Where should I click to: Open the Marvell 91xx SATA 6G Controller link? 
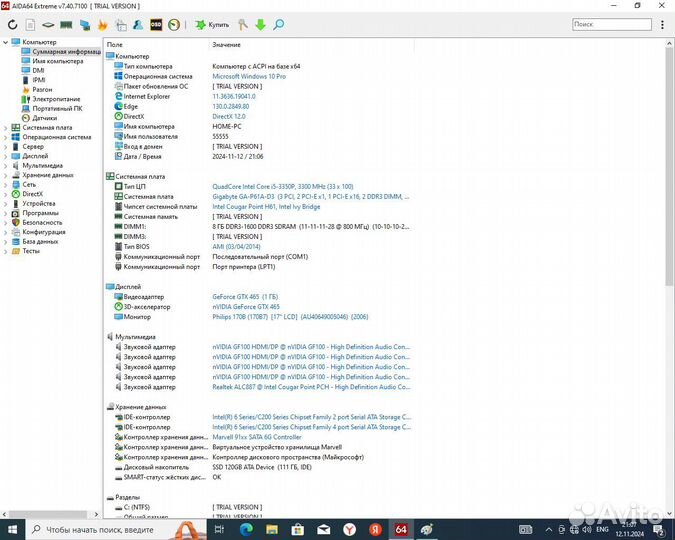pos(257,437)
